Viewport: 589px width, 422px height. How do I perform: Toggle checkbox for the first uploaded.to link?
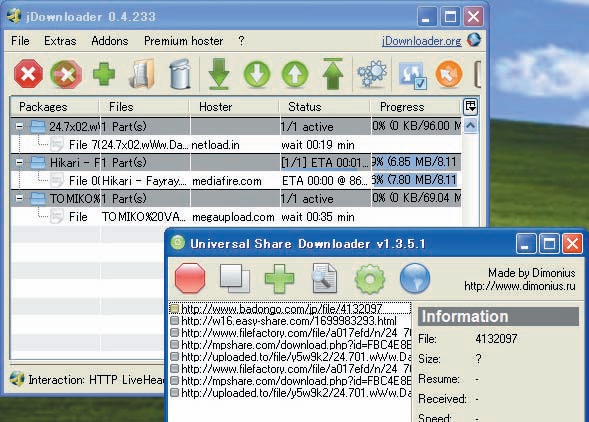pyautogui.click(x=174, y=357)
